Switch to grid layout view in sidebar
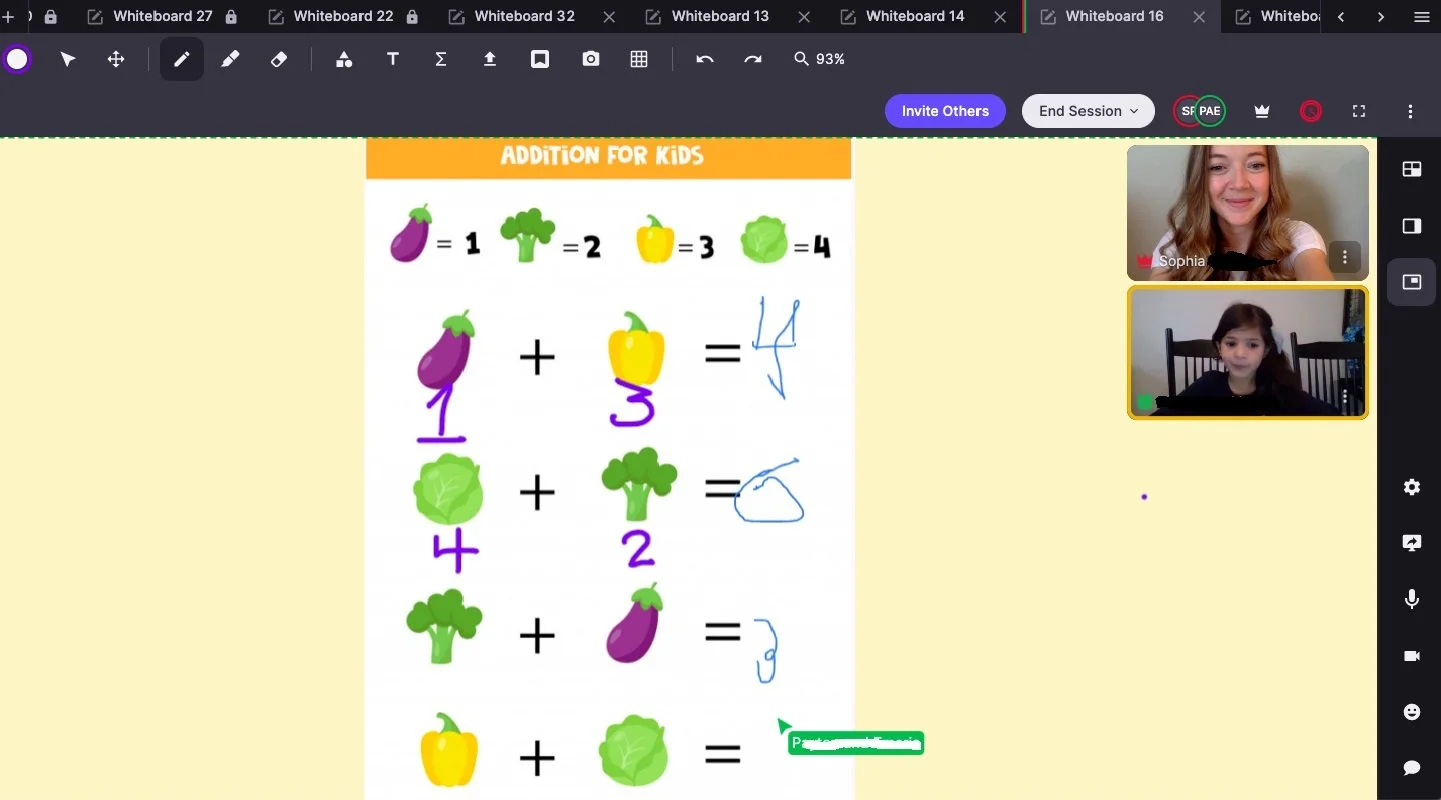Viewport: 1441px width, 800px height. click(x=1411, y=169)
